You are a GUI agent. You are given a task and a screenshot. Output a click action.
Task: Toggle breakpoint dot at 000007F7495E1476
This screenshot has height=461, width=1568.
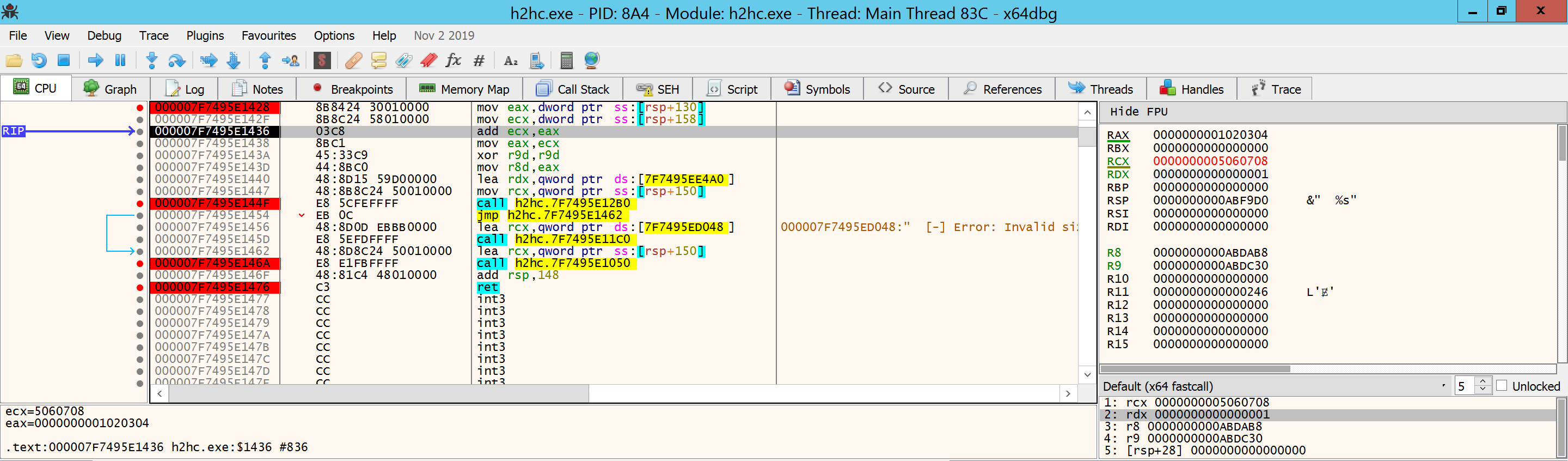coord(140,287)
